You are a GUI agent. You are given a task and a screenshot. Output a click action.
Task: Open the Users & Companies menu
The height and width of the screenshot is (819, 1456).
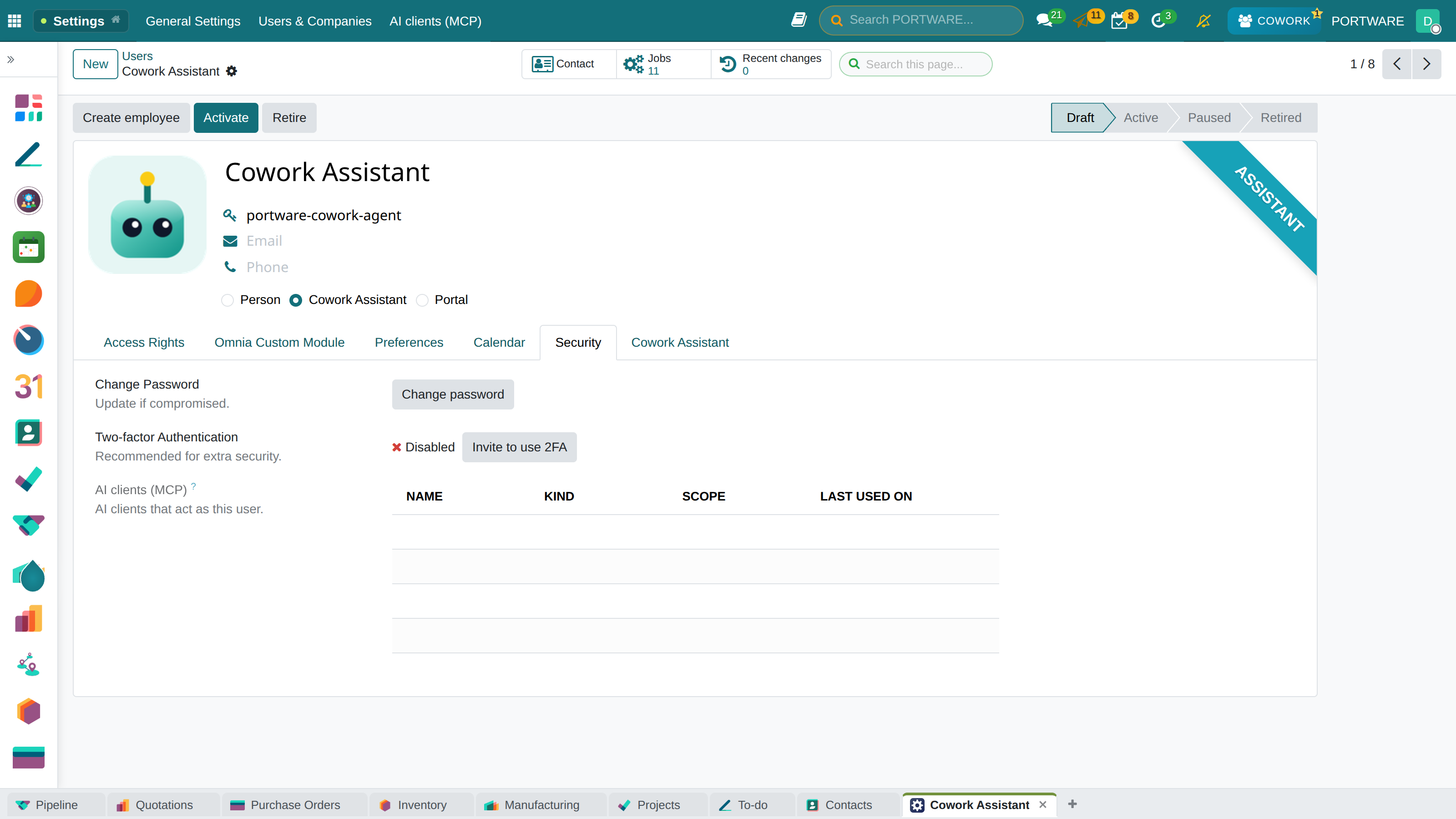[x=315, y=21]
